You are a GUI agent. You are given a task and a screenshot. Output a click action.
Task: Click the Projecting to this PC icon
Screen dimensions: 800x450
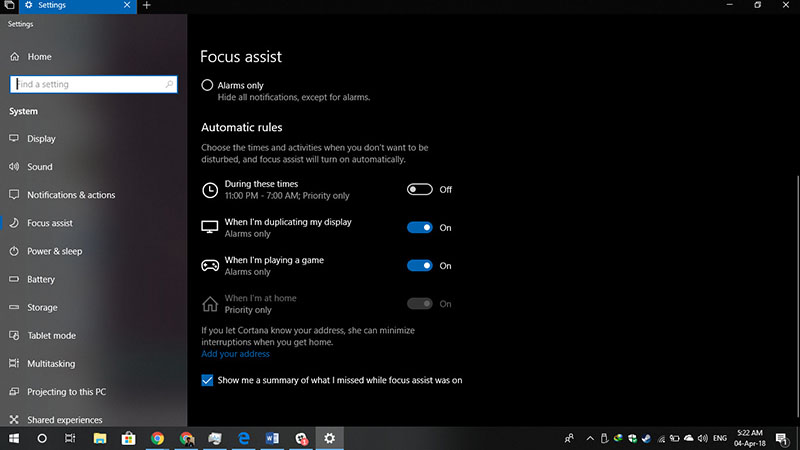point(14,392)
